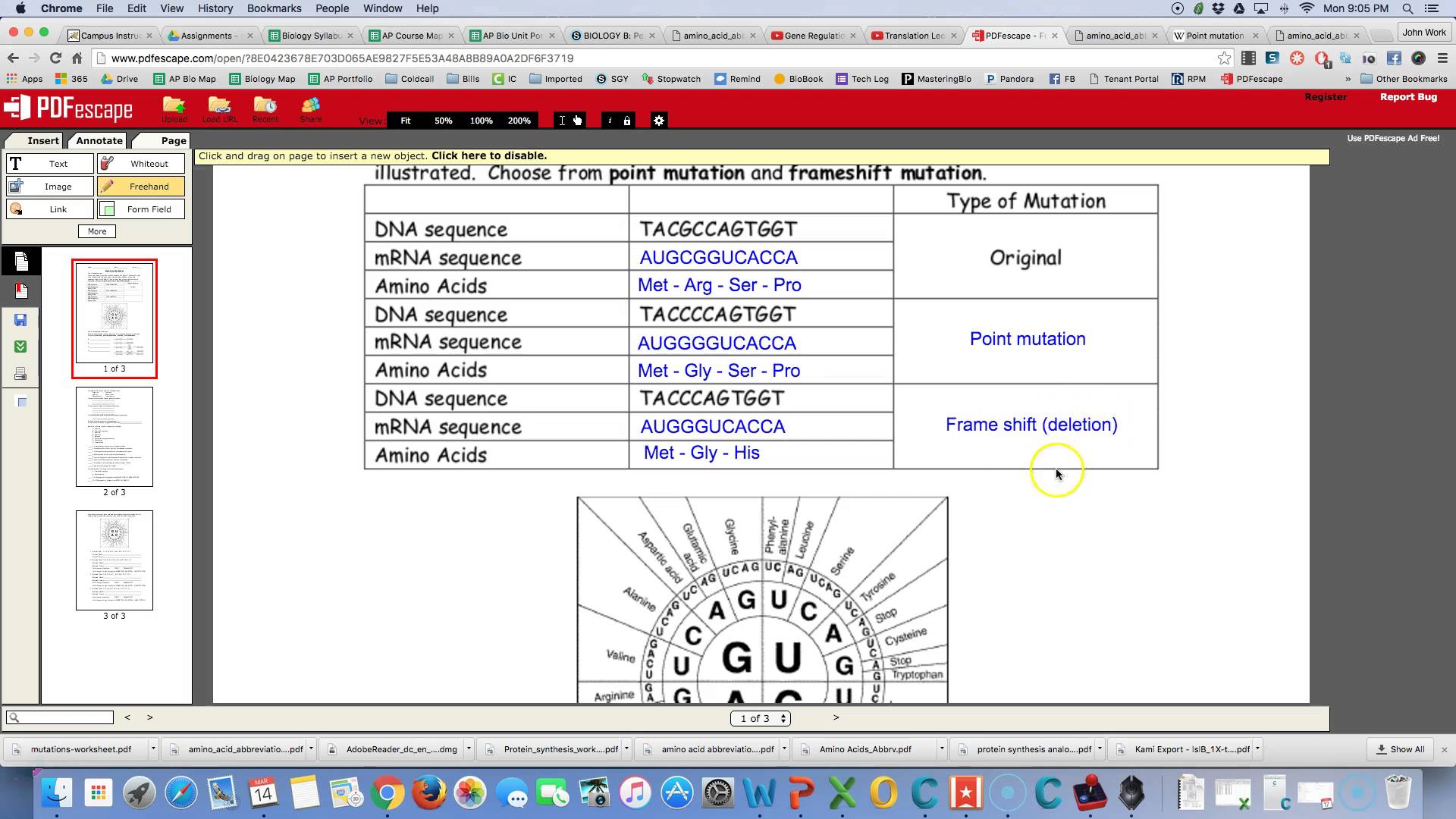
Task: Click the Freehand drawing tool
Action: [x=148, y=186]
